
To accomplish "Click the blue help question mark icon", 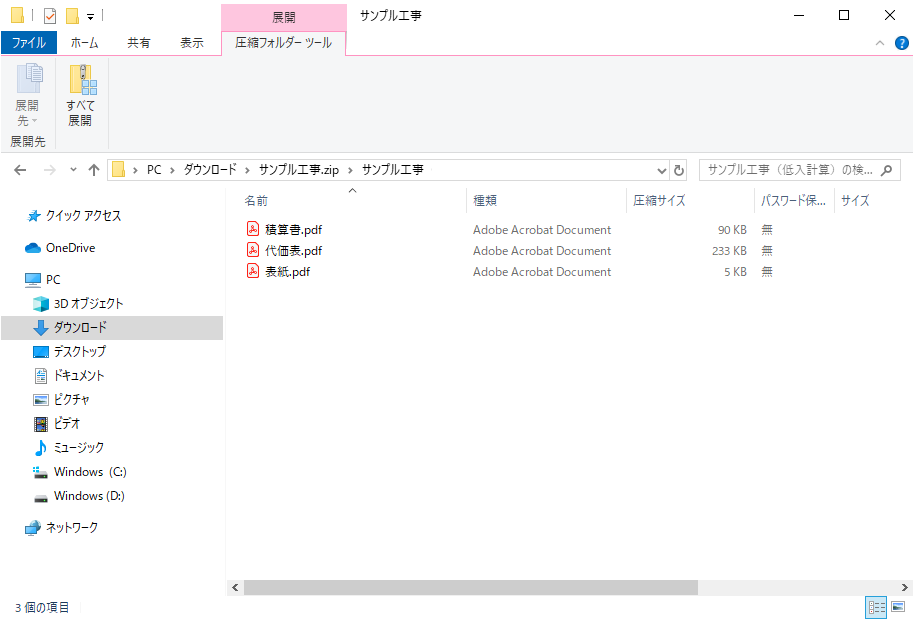I will point(901,43).
